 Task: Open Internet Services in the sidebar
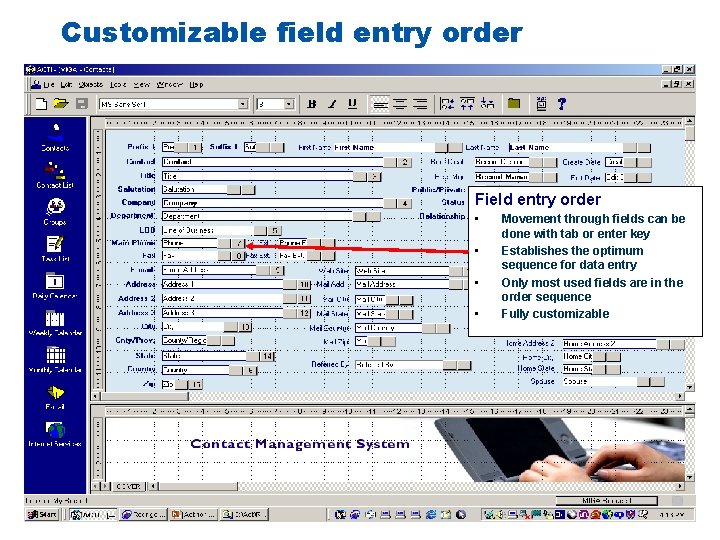click(55, 434)
